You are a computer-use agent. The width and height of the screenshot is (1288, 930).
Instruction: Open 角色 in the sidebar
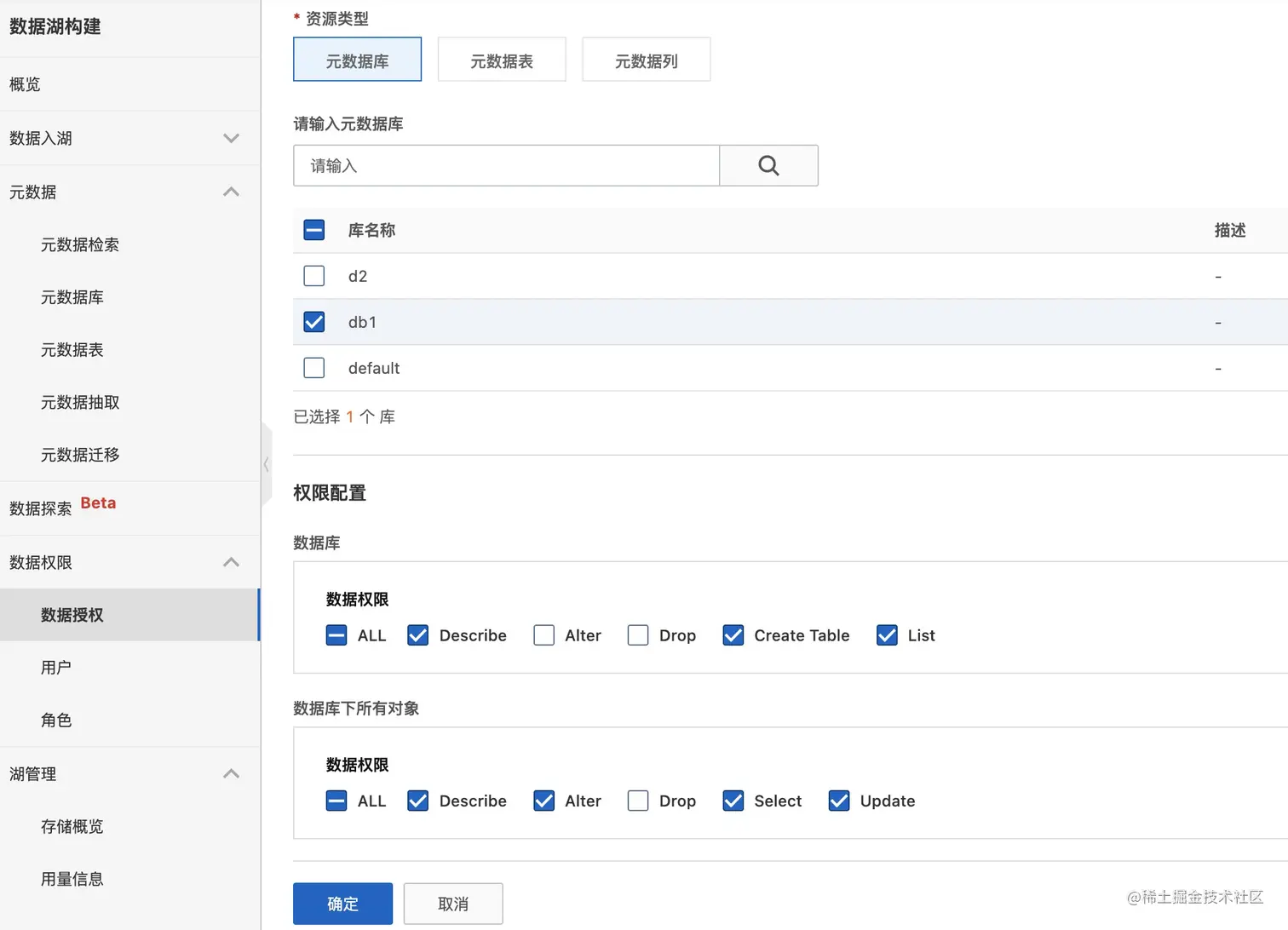[x=129, y=720]
